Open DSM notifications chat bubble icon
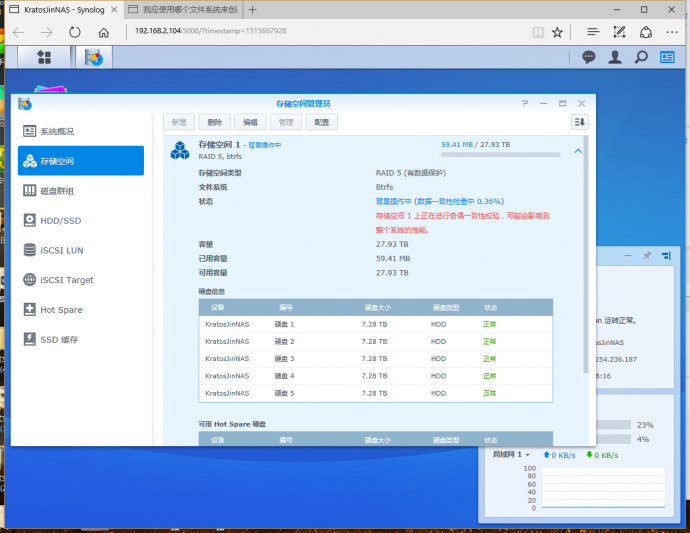This screenshot has width=690, height=533. tap(589, 58)
